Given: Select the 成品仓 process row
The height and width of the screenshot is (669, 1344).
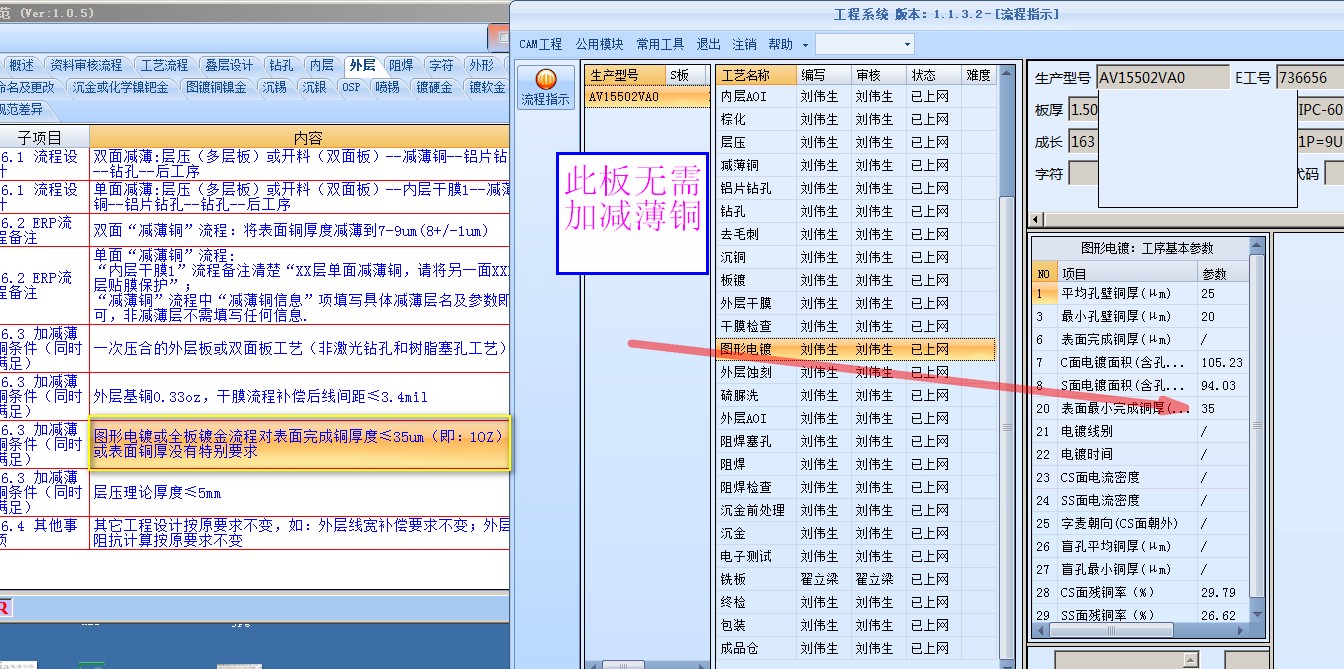Looking at the screenshot, I should click(x=856, y=648).
